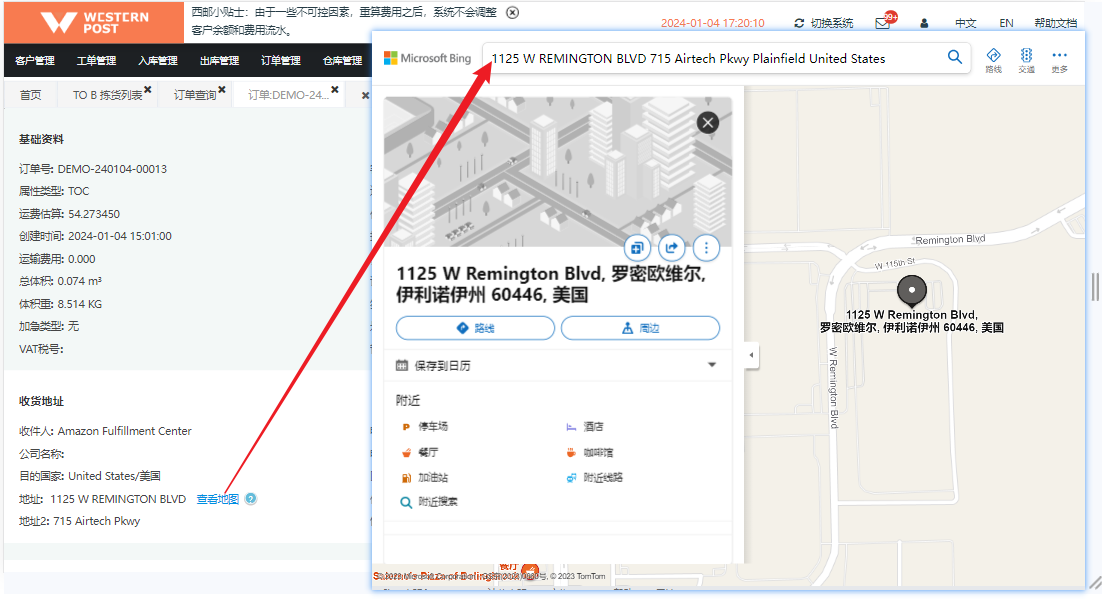Open the 客户管理 menu
This screenshot has width=1102, height=599.
35,60
